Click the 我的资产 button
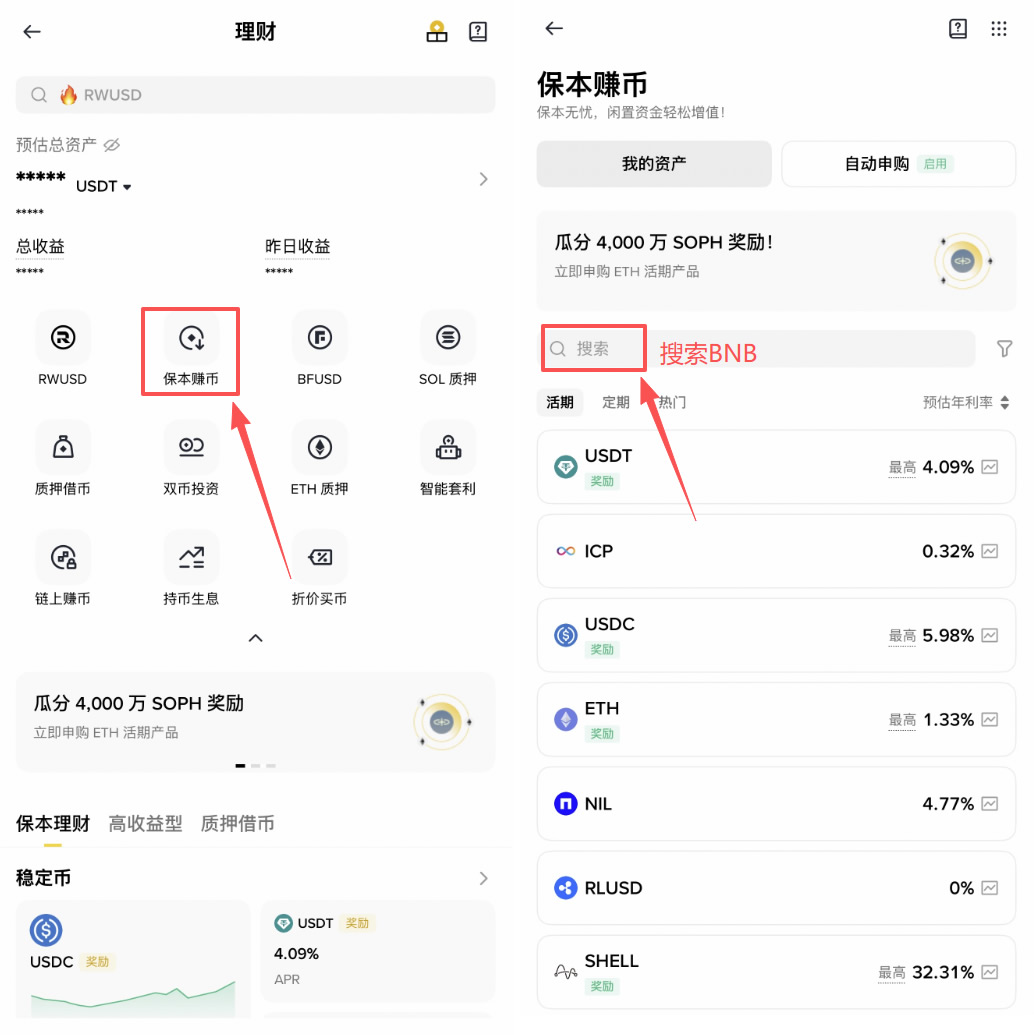Screen dimensions: 1034x1035 654,164
